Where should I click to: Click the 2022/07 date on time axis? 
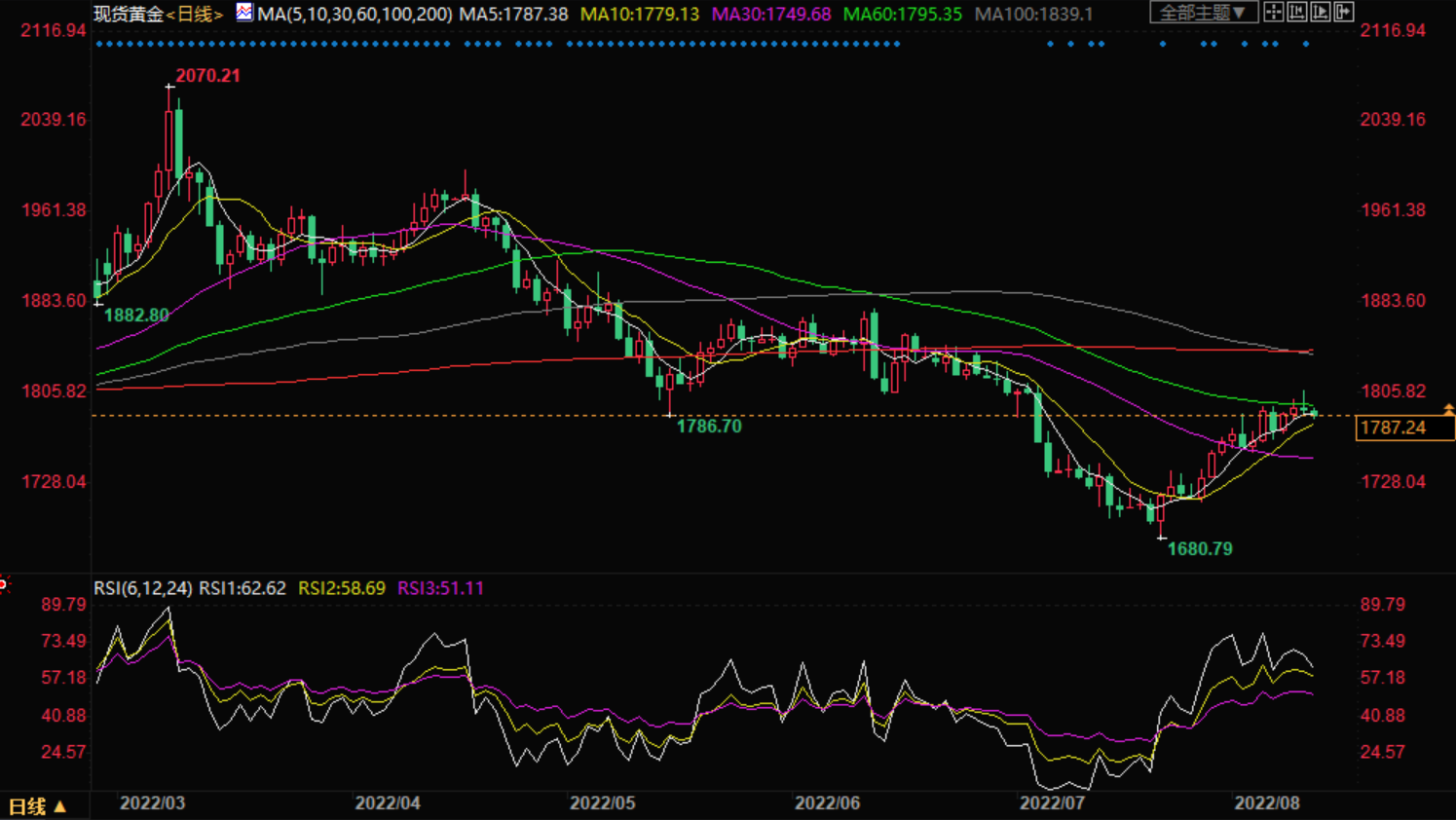click(x=1052, y=803)
